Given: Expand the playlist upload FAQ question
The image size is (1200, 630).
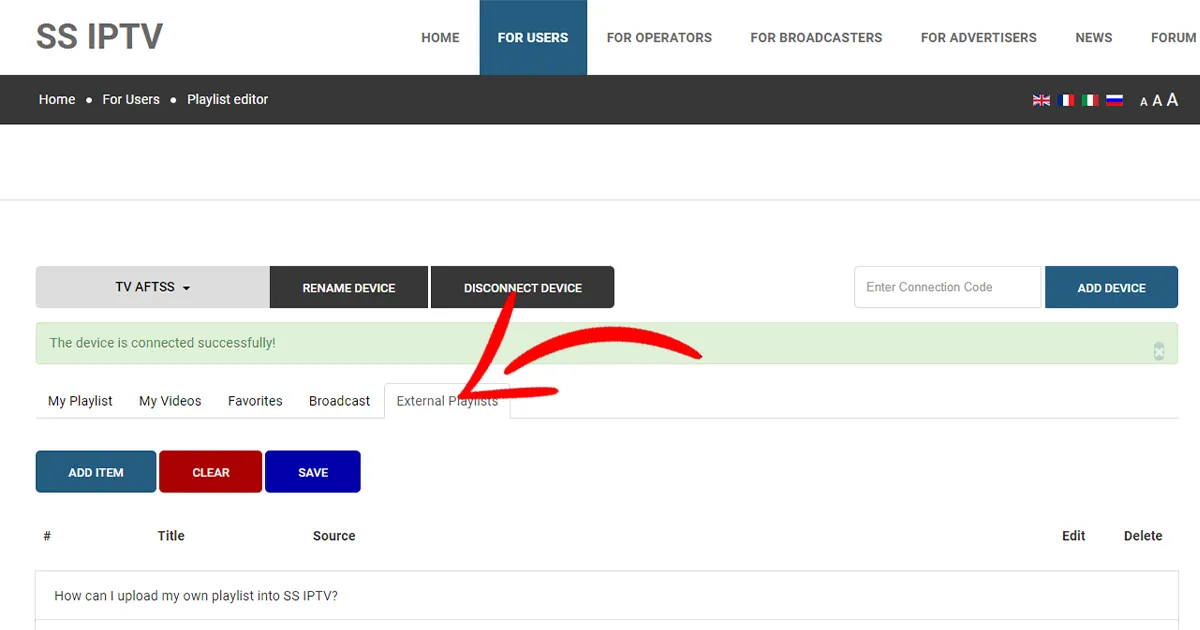Looking at the screenshot, I should (x=196, y=596).
